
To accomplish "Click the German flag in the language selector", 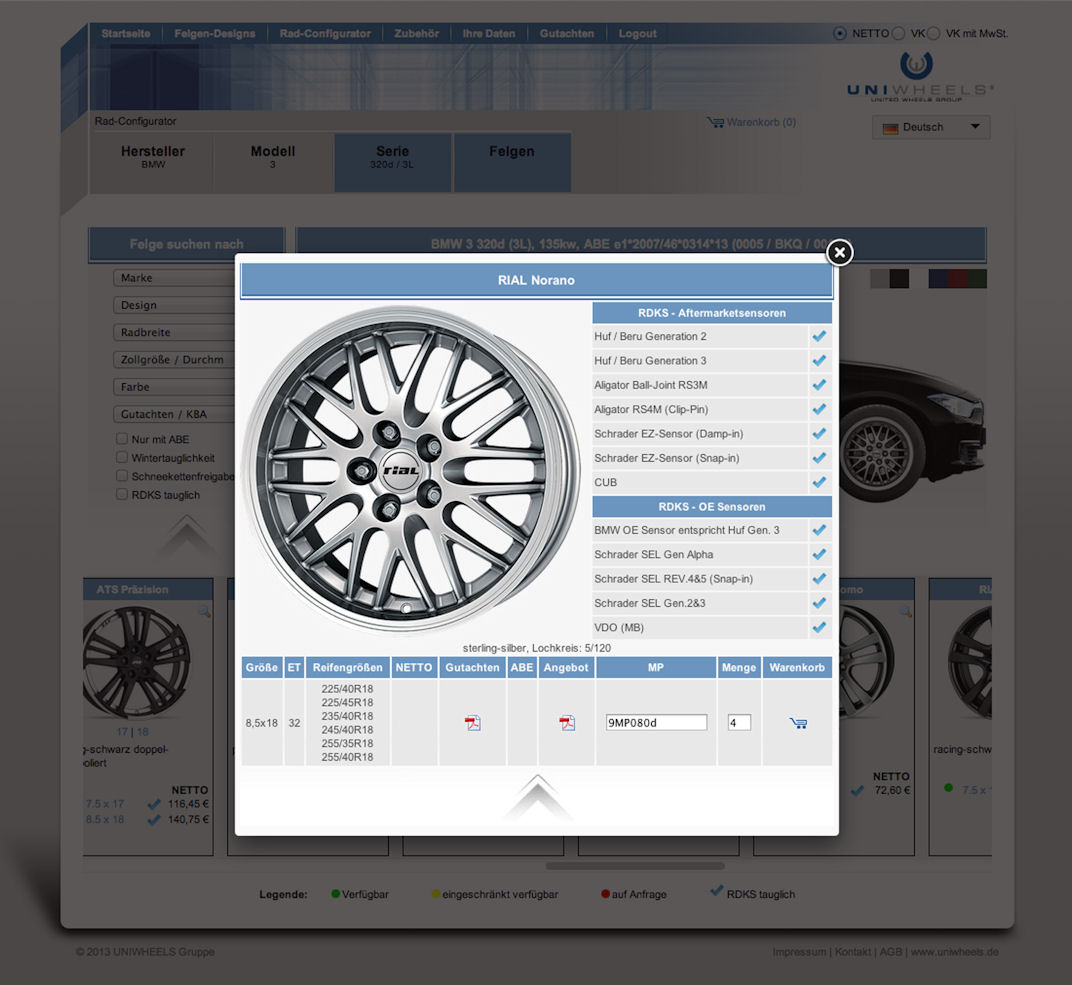I will (x=890, y=127).
